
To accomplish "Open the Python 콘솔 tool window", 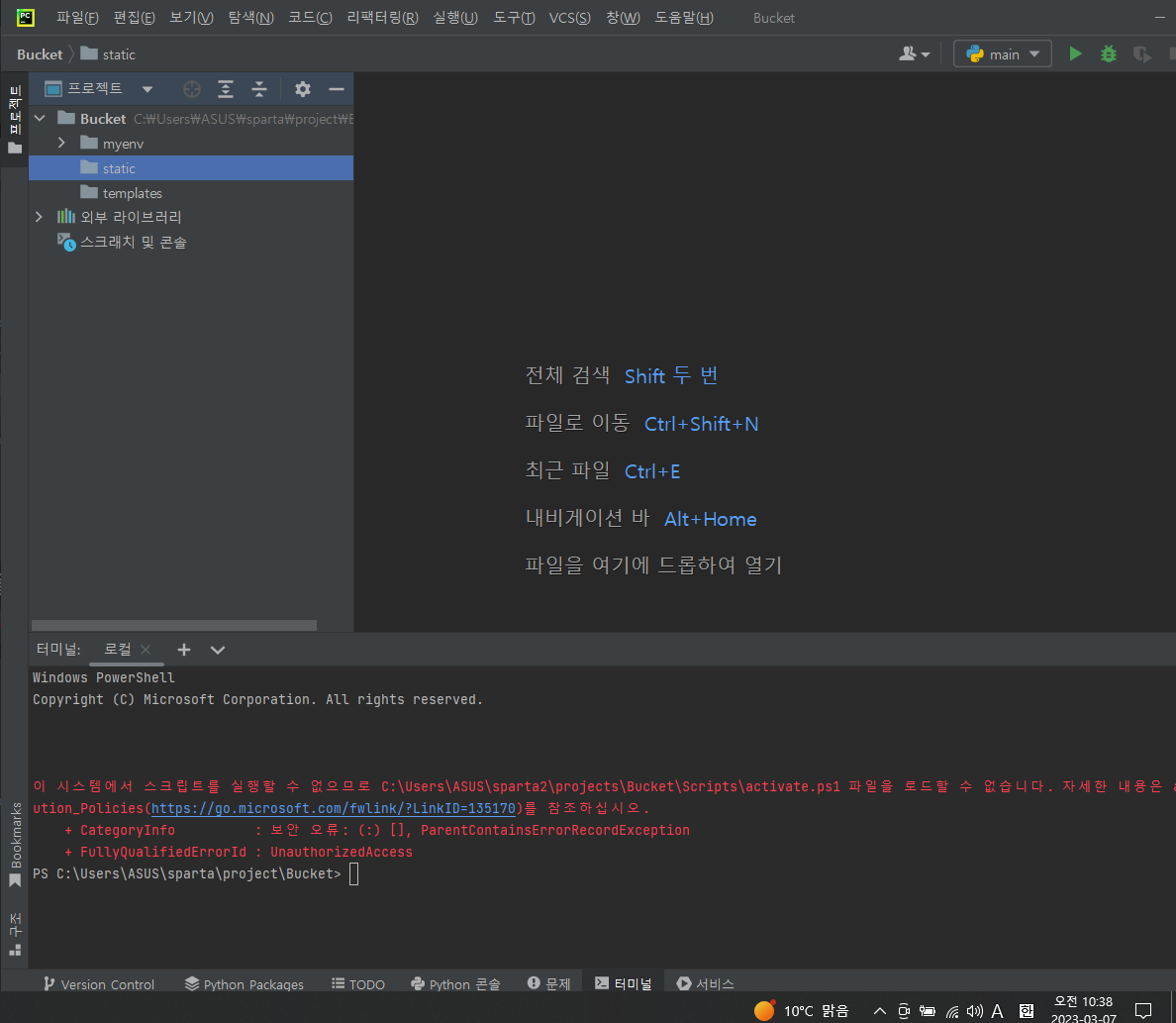I will [456, 984].
